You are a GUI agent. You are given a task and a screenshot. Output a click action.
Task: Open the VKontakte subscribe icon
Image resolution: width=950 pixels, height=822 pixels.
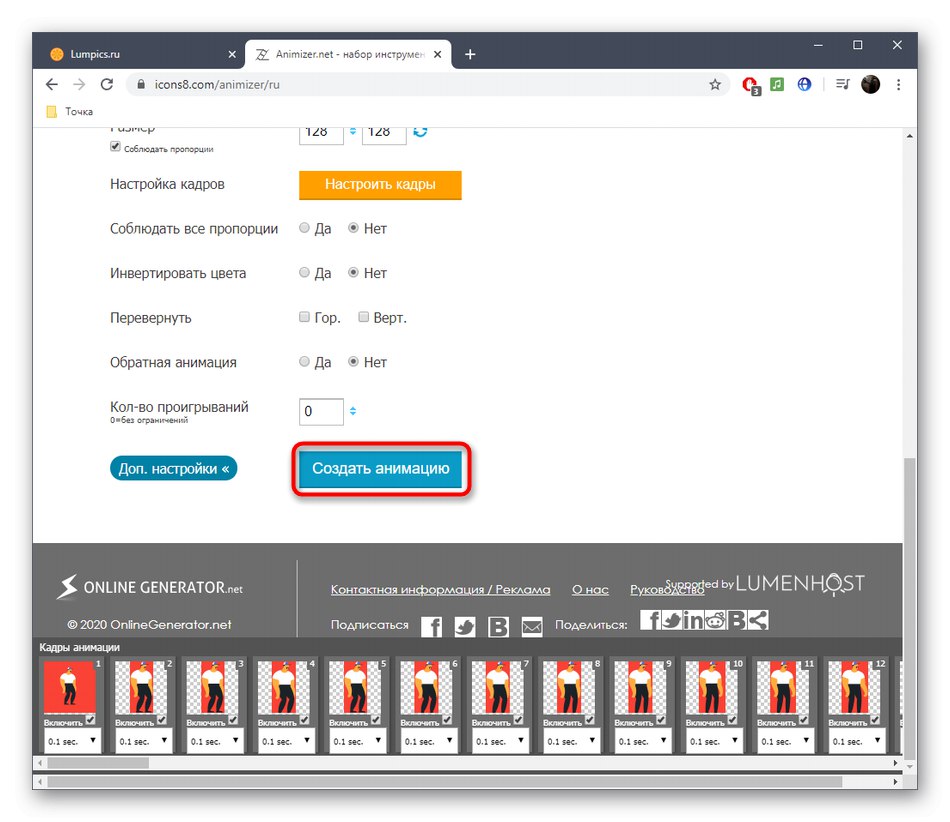[x=498, y=626]
